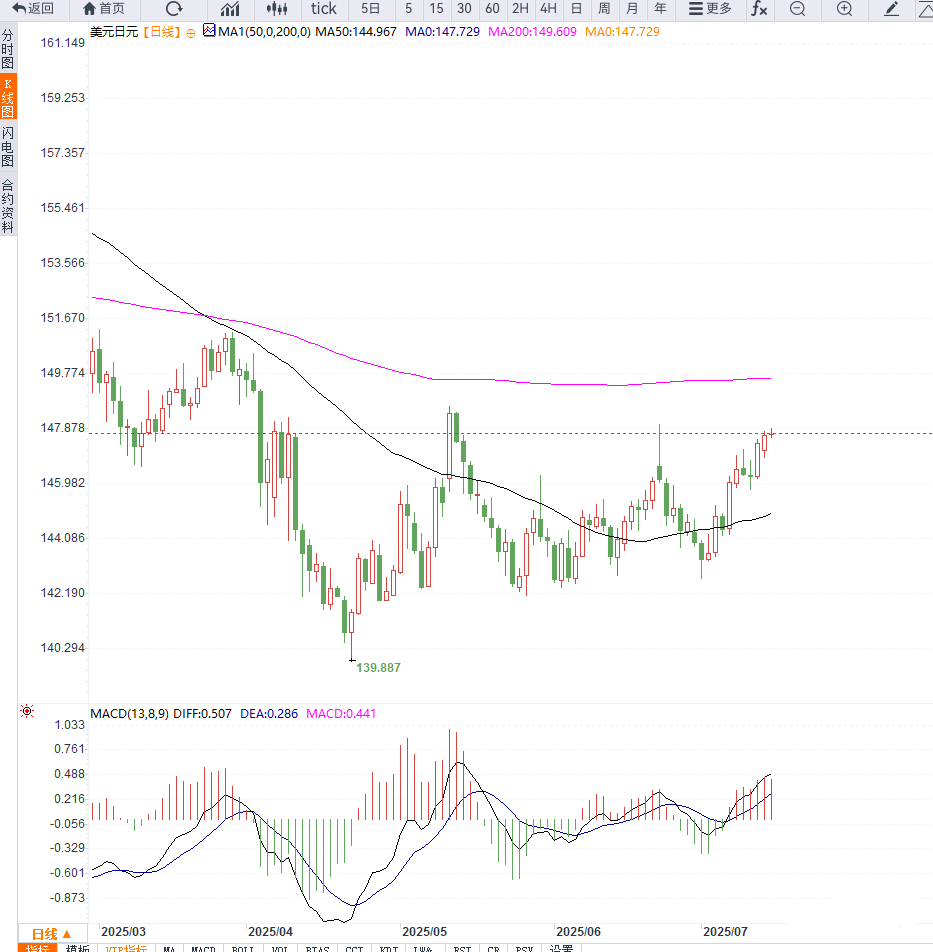Screen dimensions: 933x952
Task: Click the 2025/04 date axis label
Action: tap(270, 931)
